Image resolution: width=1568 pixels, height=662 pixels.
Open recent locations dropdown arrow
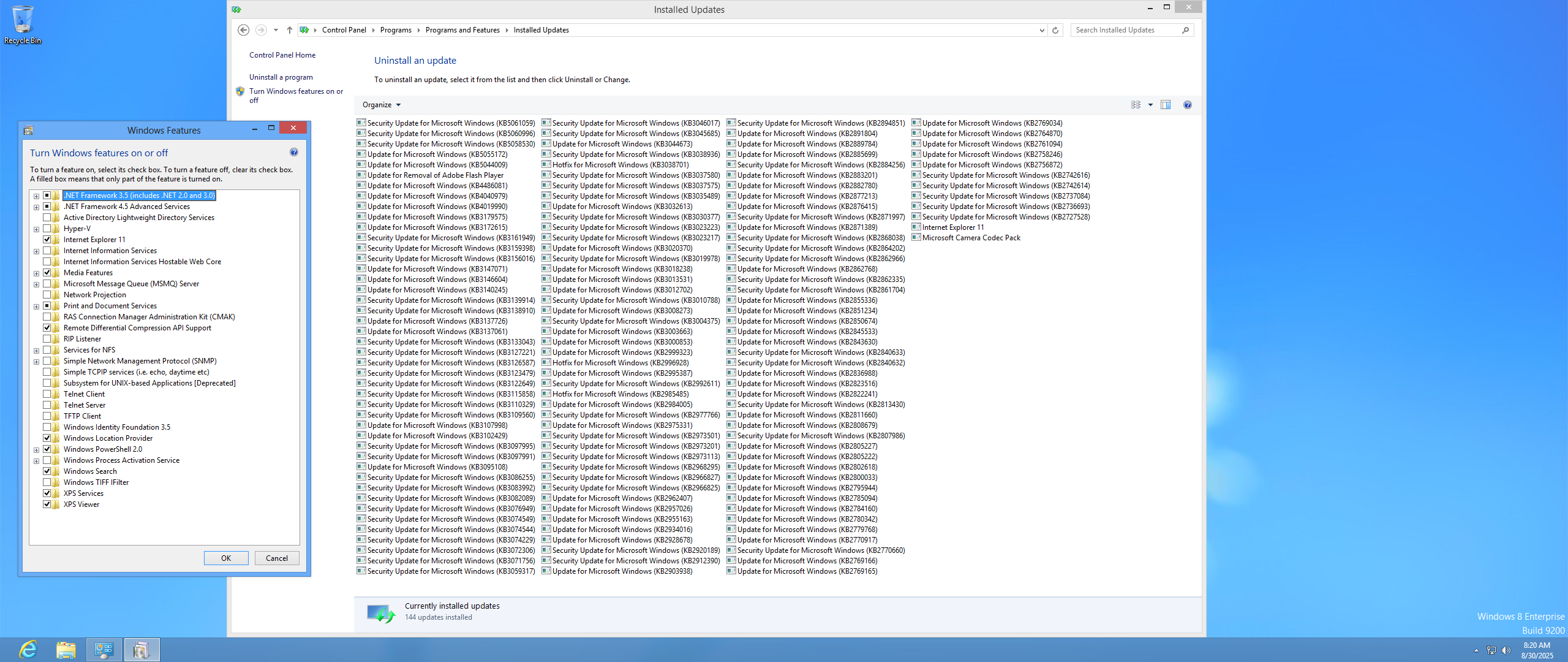276,30
